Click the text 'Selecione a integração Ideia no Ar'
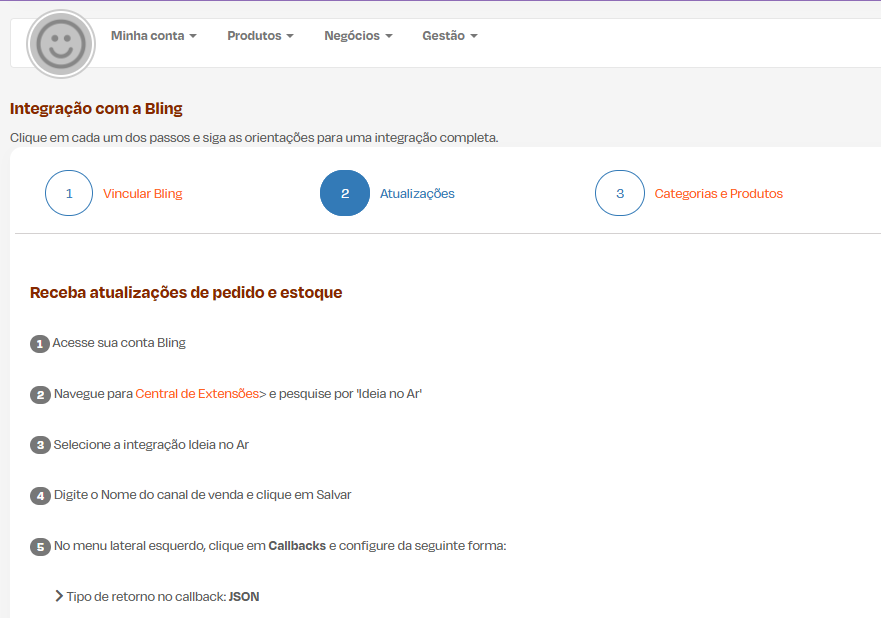 (151, 445)
